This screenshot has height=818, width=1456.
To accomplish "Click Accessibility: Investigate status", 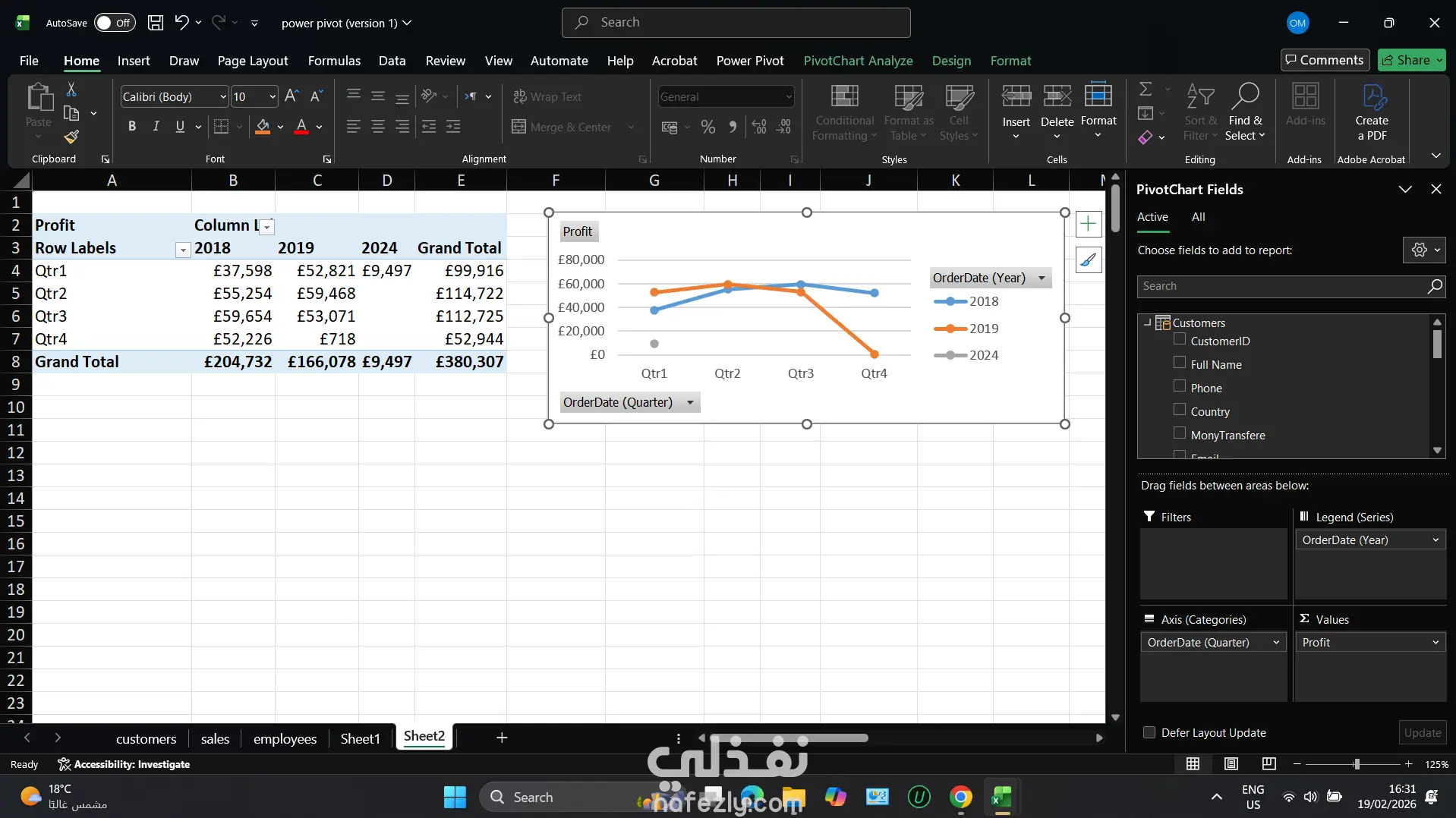I will coord(124,764).
